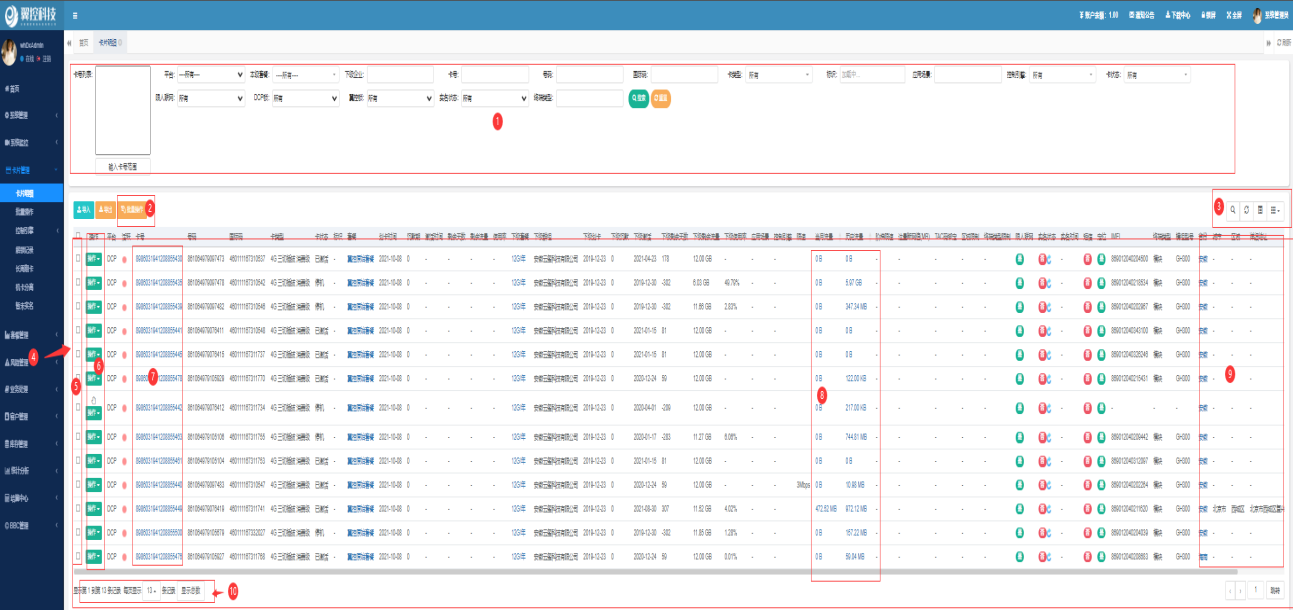Click the 锁屏 lock screen icon
Viewport: 1293px width, 610px height.
point(1208,16)
